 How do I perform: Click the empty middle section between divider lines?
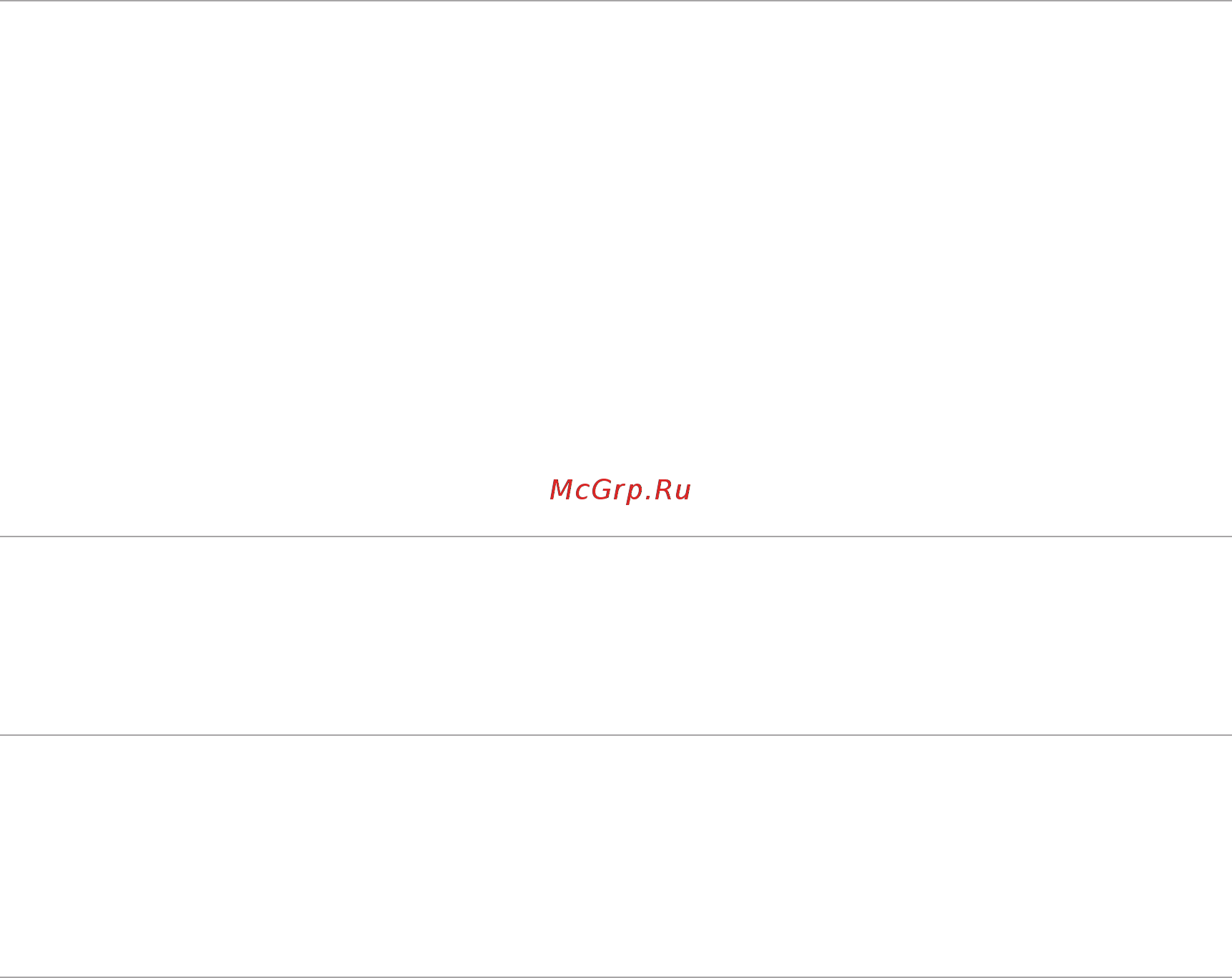click(x=616, y=636)
